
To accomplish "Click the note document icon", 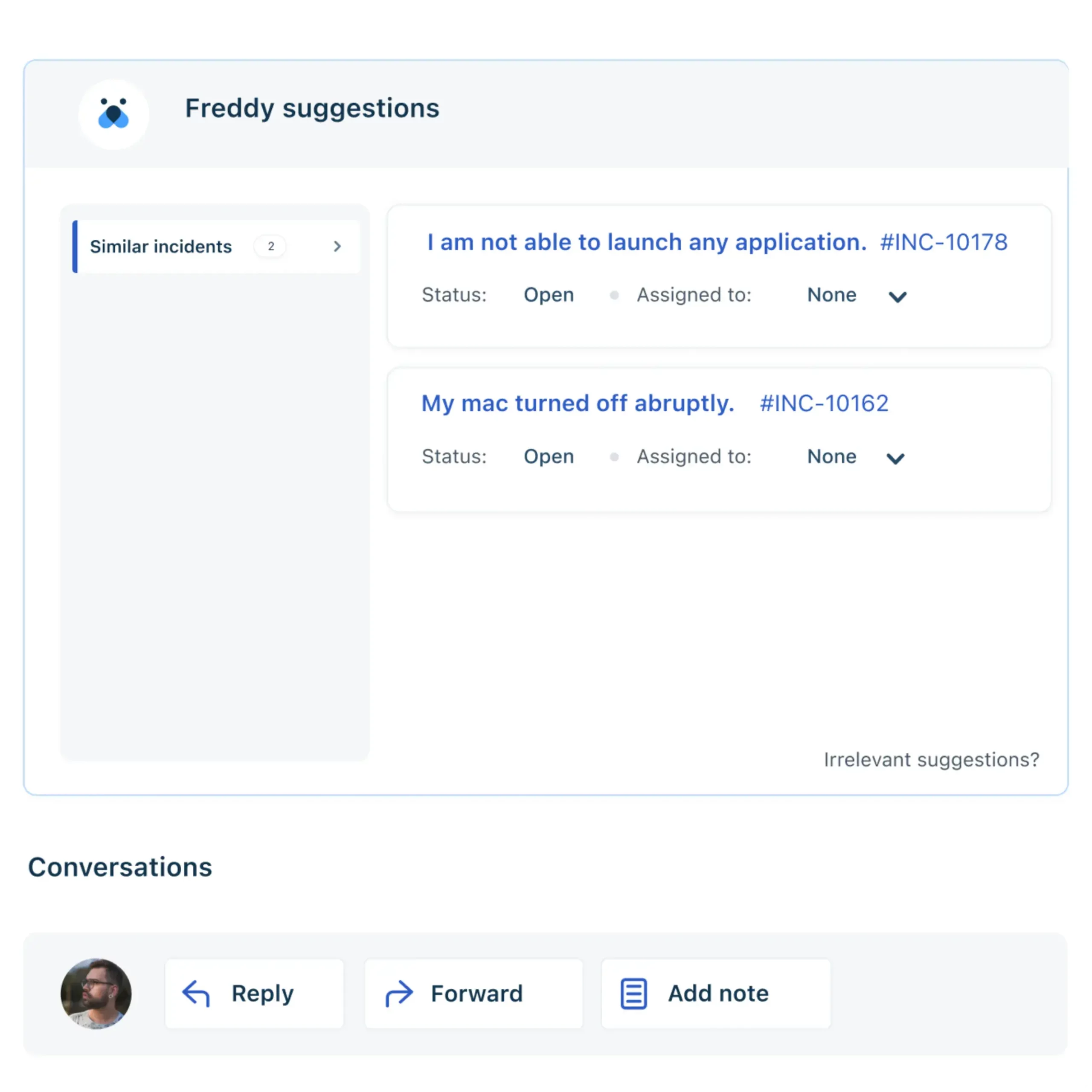I will (633, 993).
